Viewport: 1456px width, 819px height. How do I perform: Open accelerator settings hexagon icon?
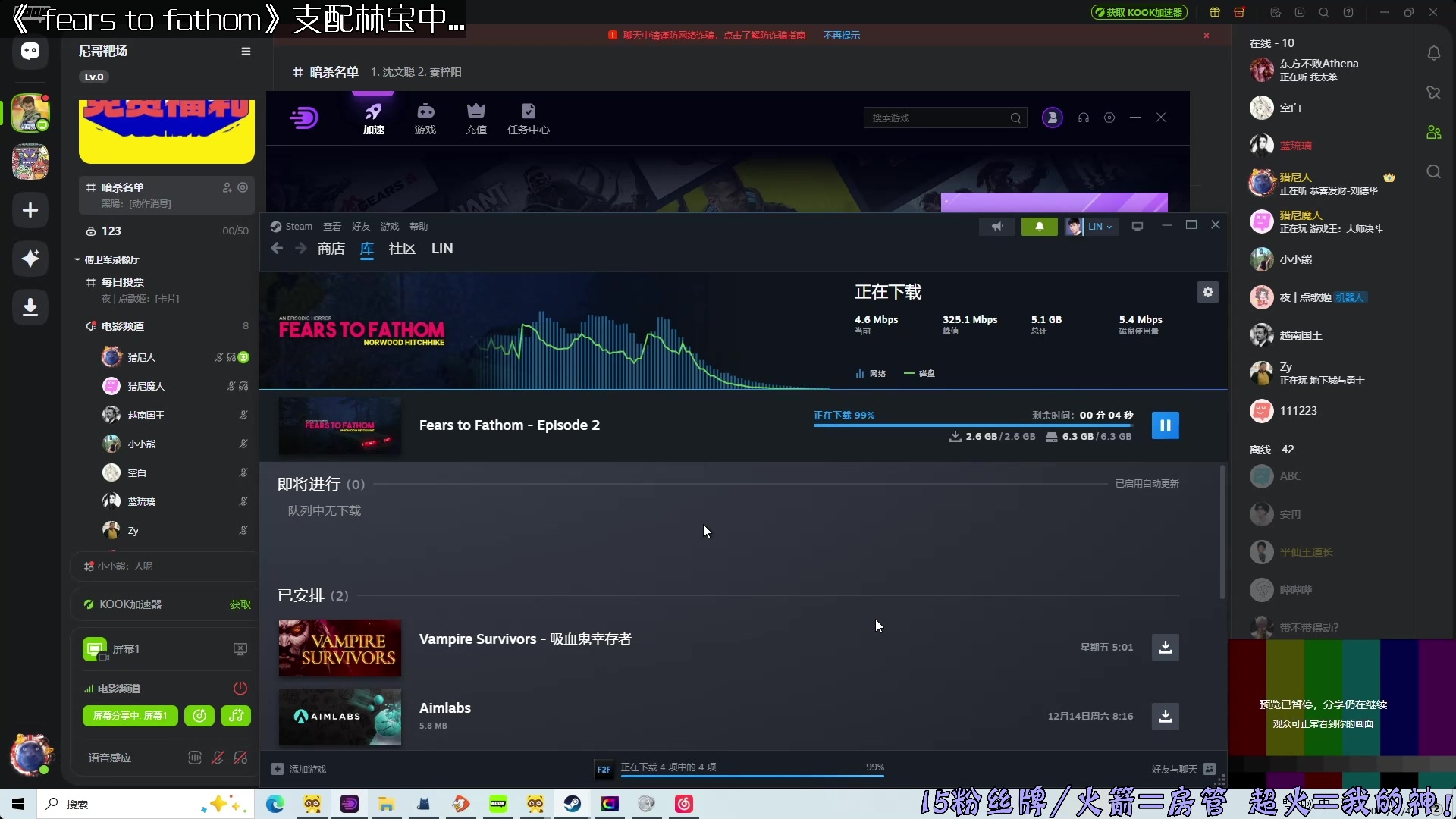point(1109,118)
